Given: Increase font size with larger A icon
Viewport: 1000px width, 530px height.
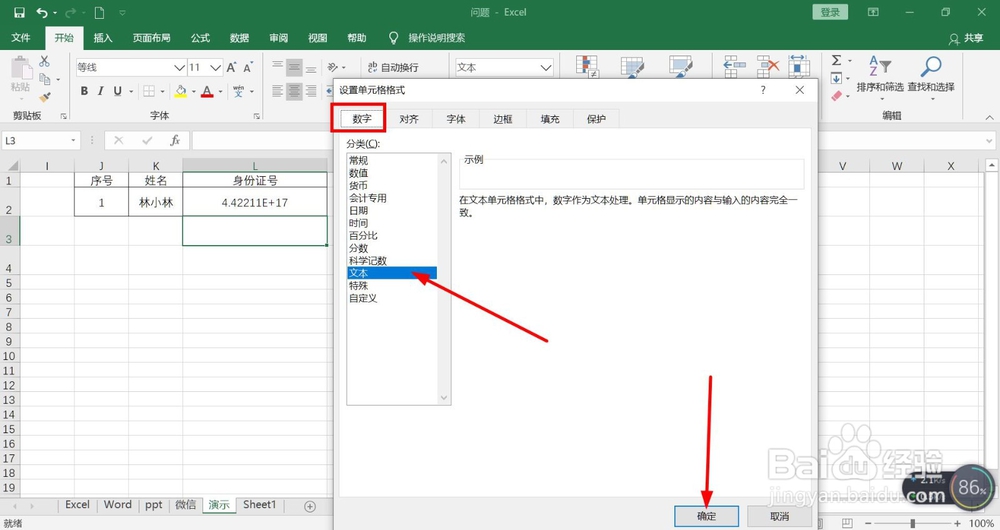Looking at the screenshot, I should coord(232,67).
